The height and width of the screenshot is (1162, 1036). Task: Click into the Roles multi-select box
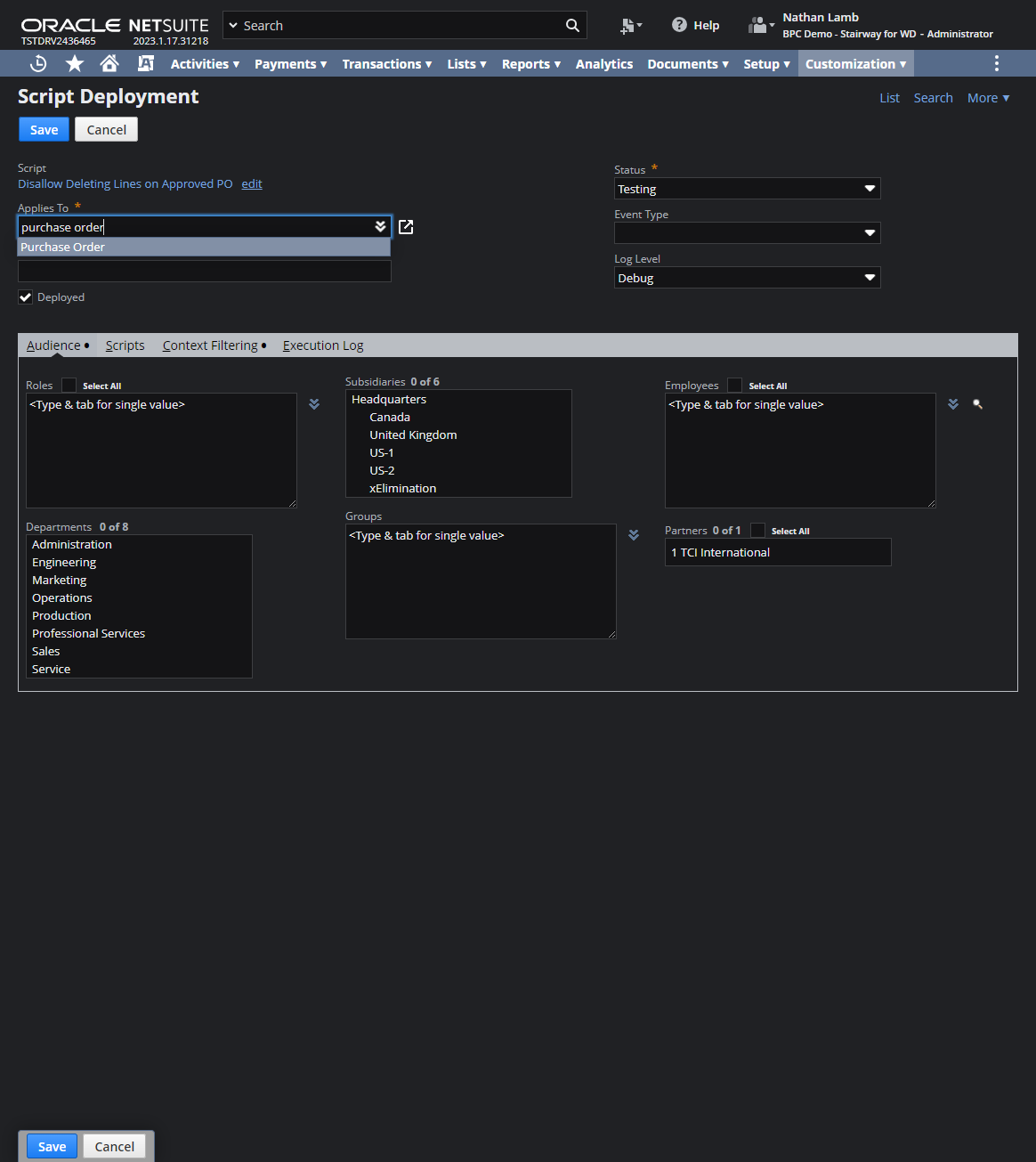161,451
